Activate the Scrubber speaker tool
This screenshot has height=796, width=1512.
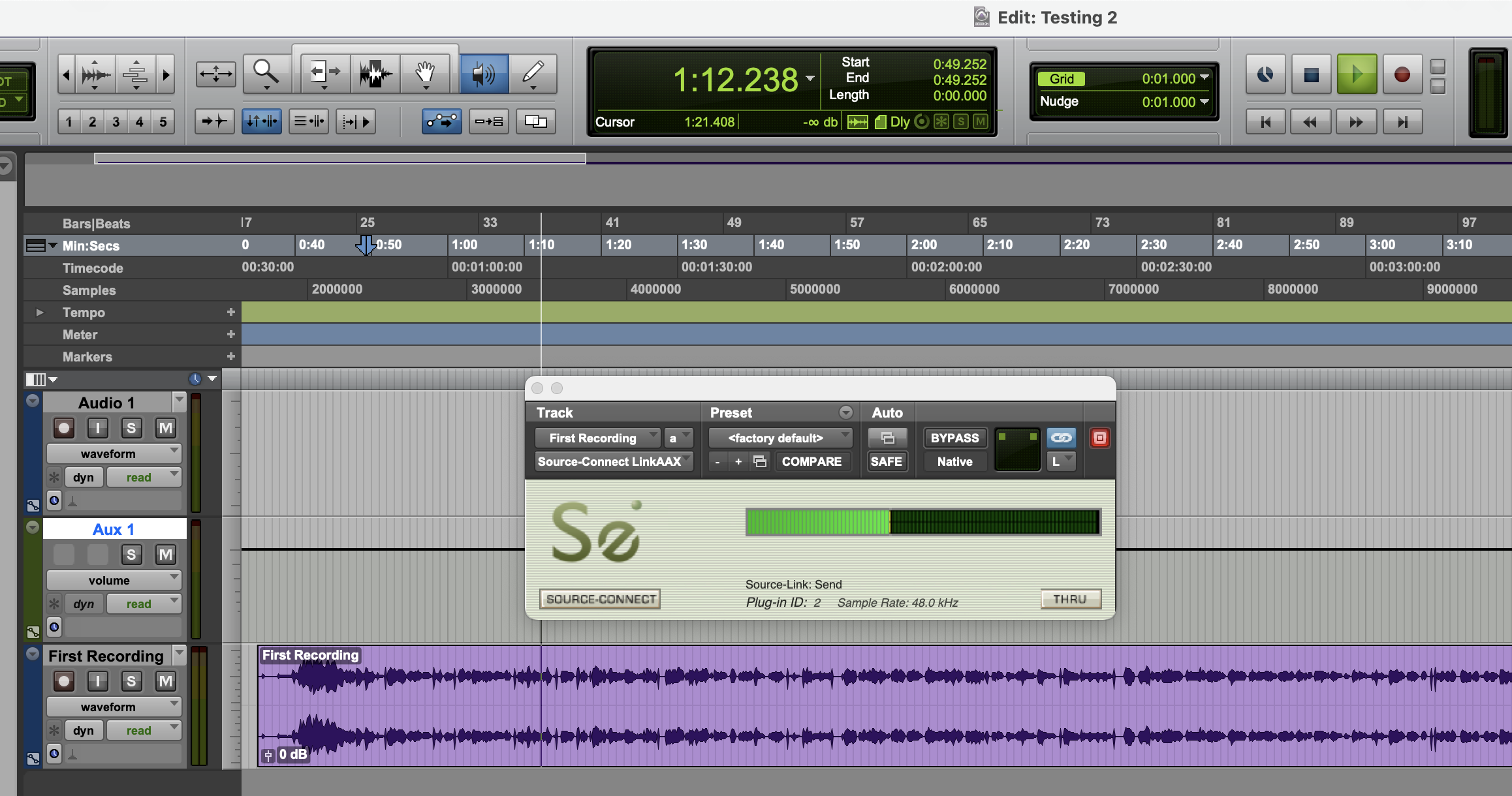click(483, 72)
